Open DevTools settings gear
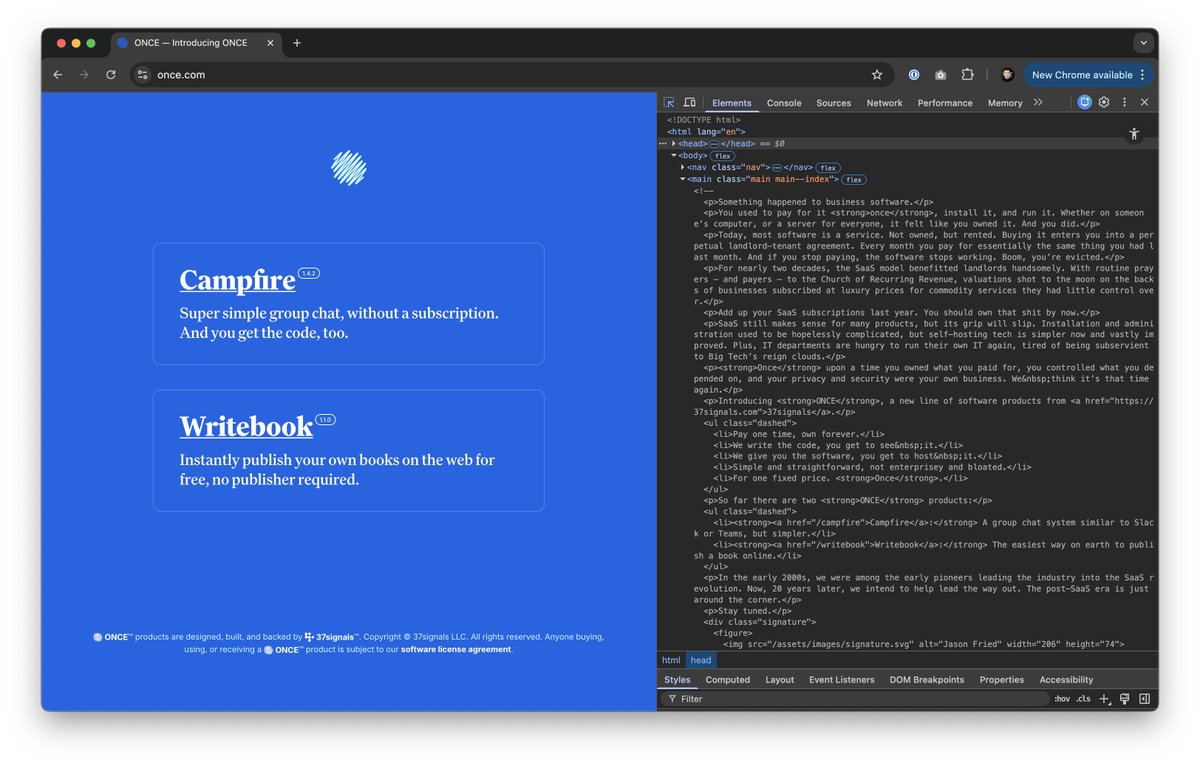The height and width of the screenshot is (766, 1200). [1104, 102]
